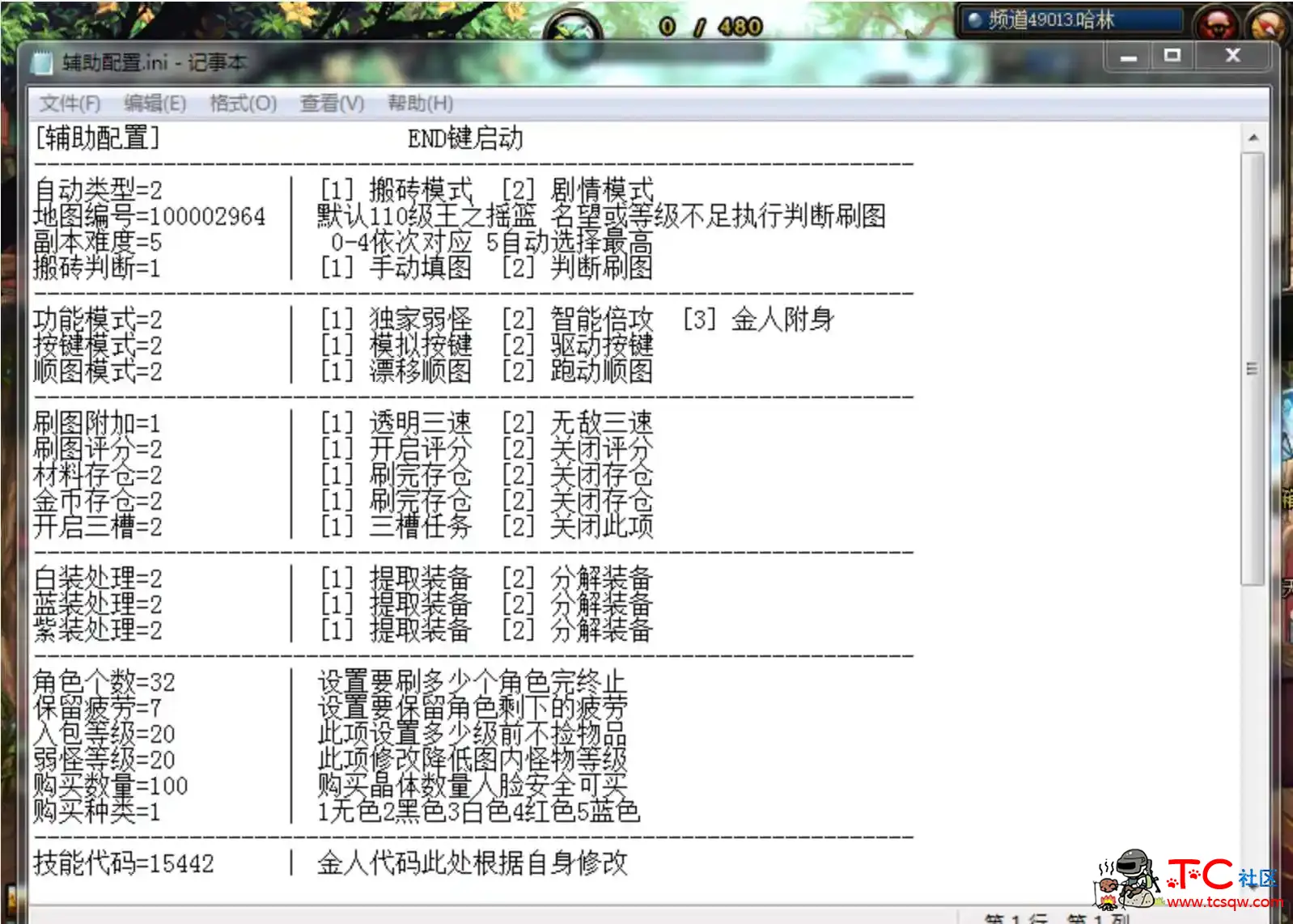Open the 格式(O) menu
1293x924 pixels.
243,104
